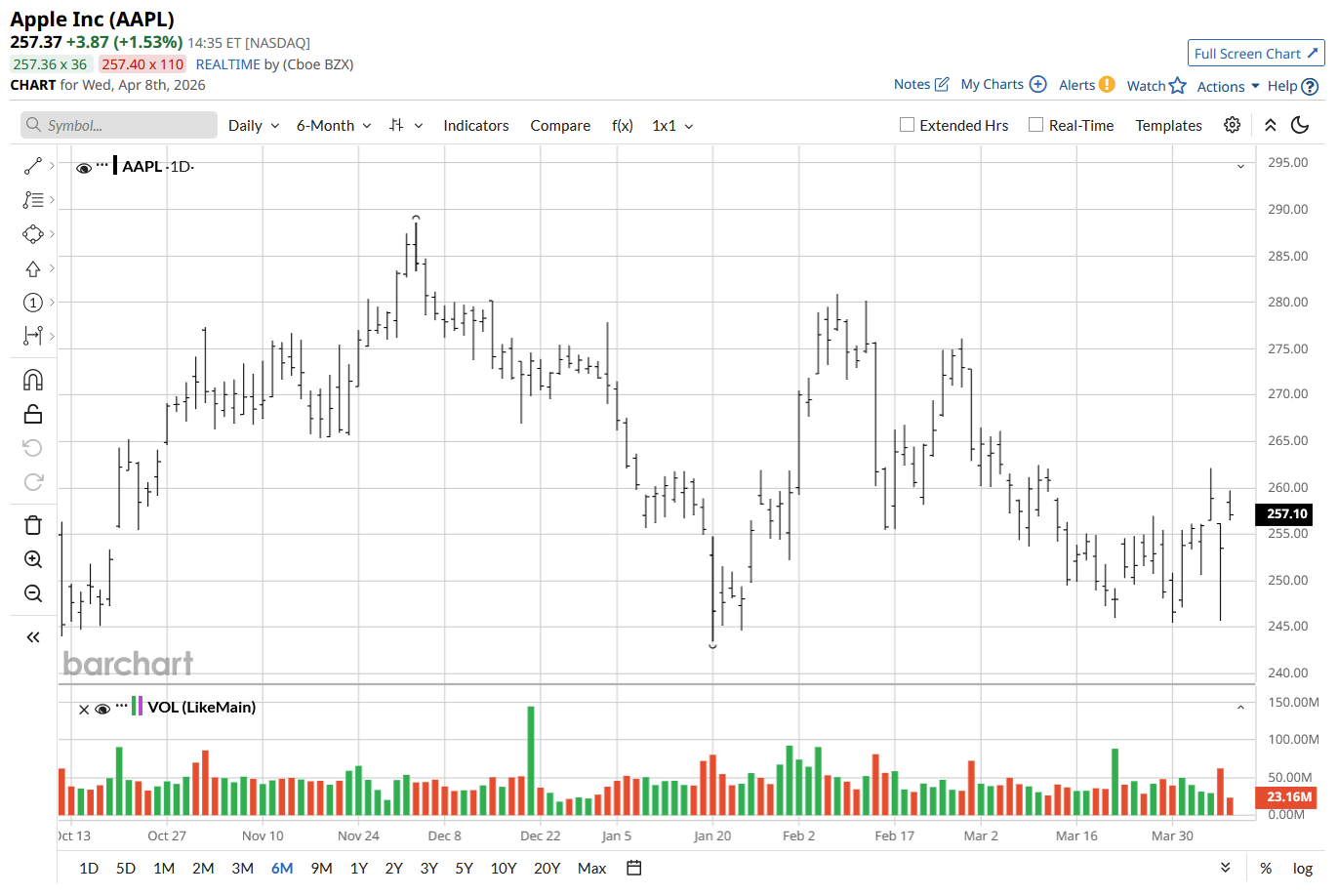Undo the last drawing action
This screenshot has height=896, width=1338.
33,448
